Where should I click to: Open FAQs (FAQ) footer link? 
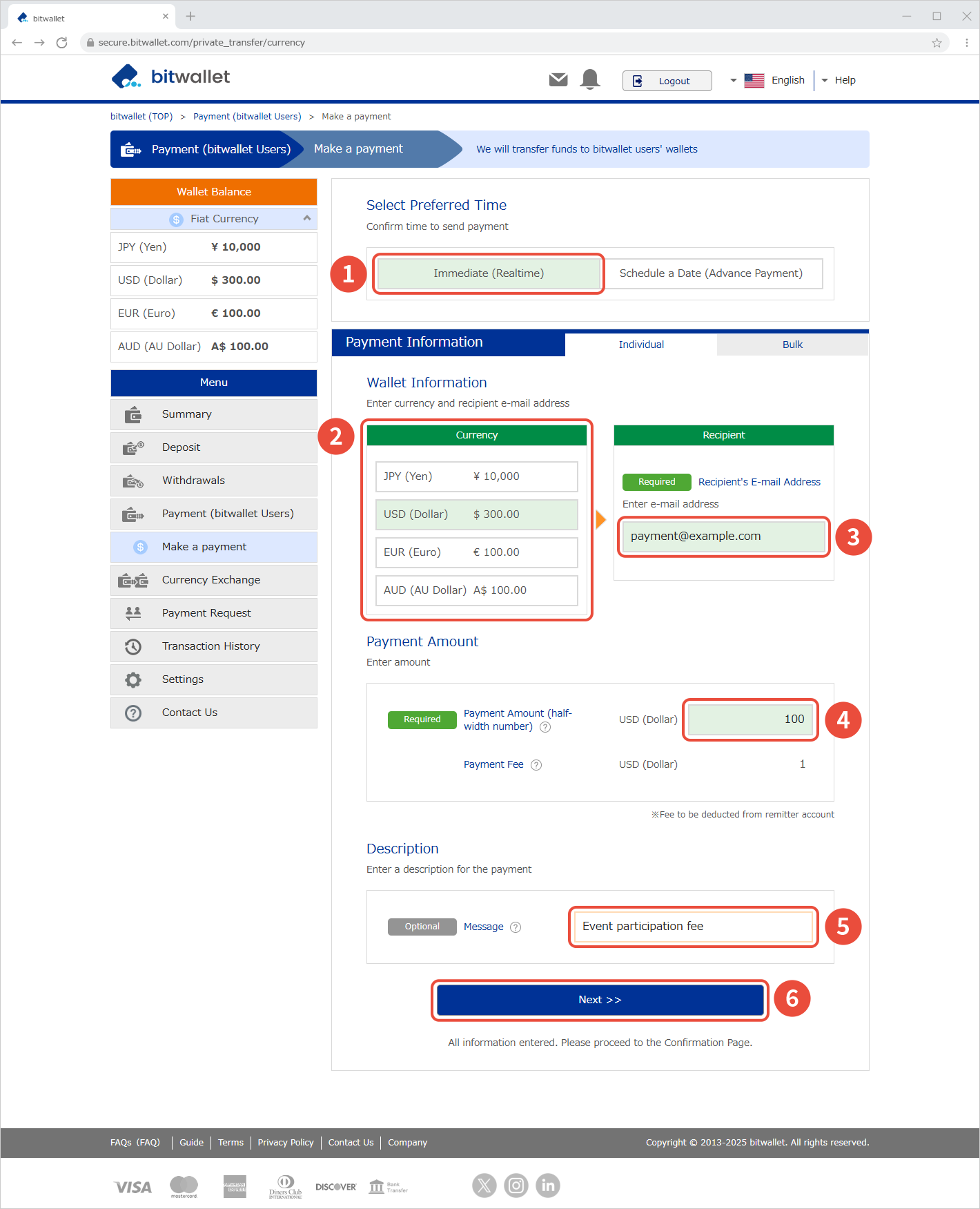pyautogui.click(x=135, y=1143)
